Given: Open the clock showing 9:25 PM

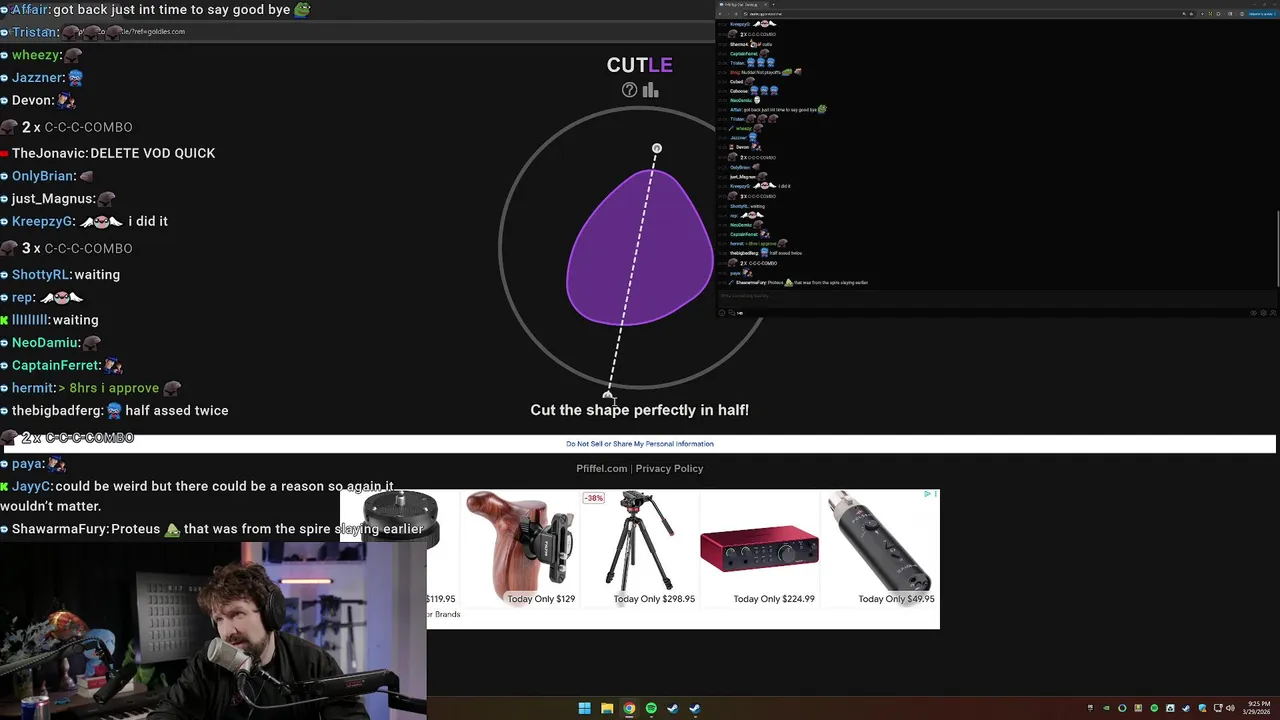Looking at the screenshot, I should pyautogui.click(x=1257, y=708).
